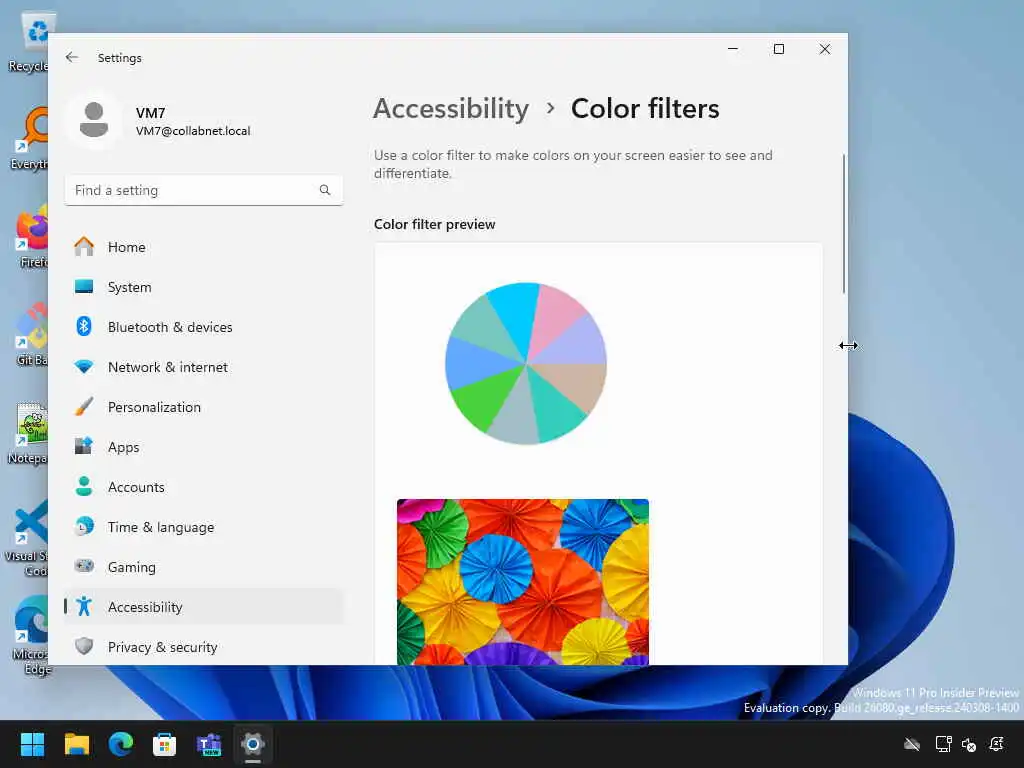This screenshot has height=768, width=1024.
Task: Click the Personalization paintbrush icon
Action: pyautogui.click(x=84, y=407)
